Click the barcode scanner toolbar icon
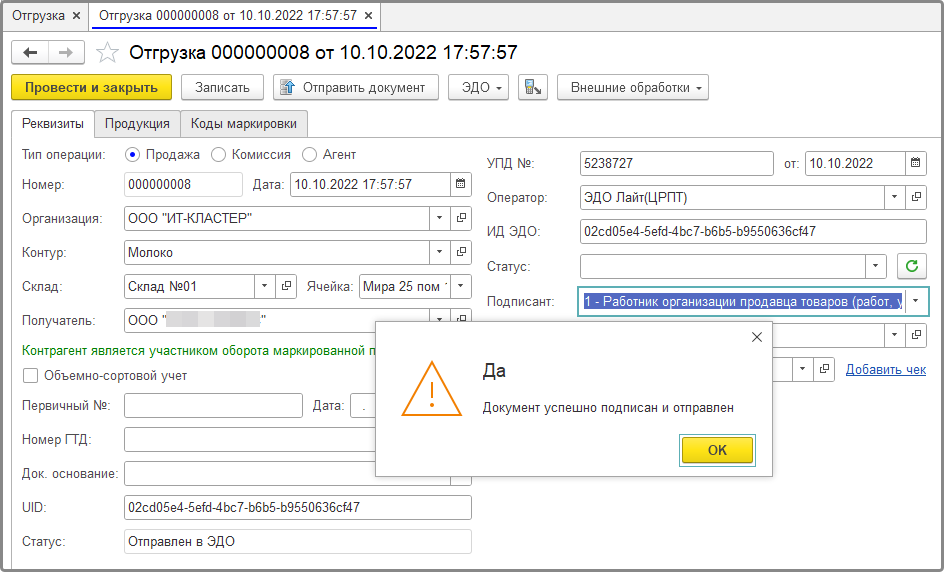Screen dimensions: 944x572 coord(533,87)
